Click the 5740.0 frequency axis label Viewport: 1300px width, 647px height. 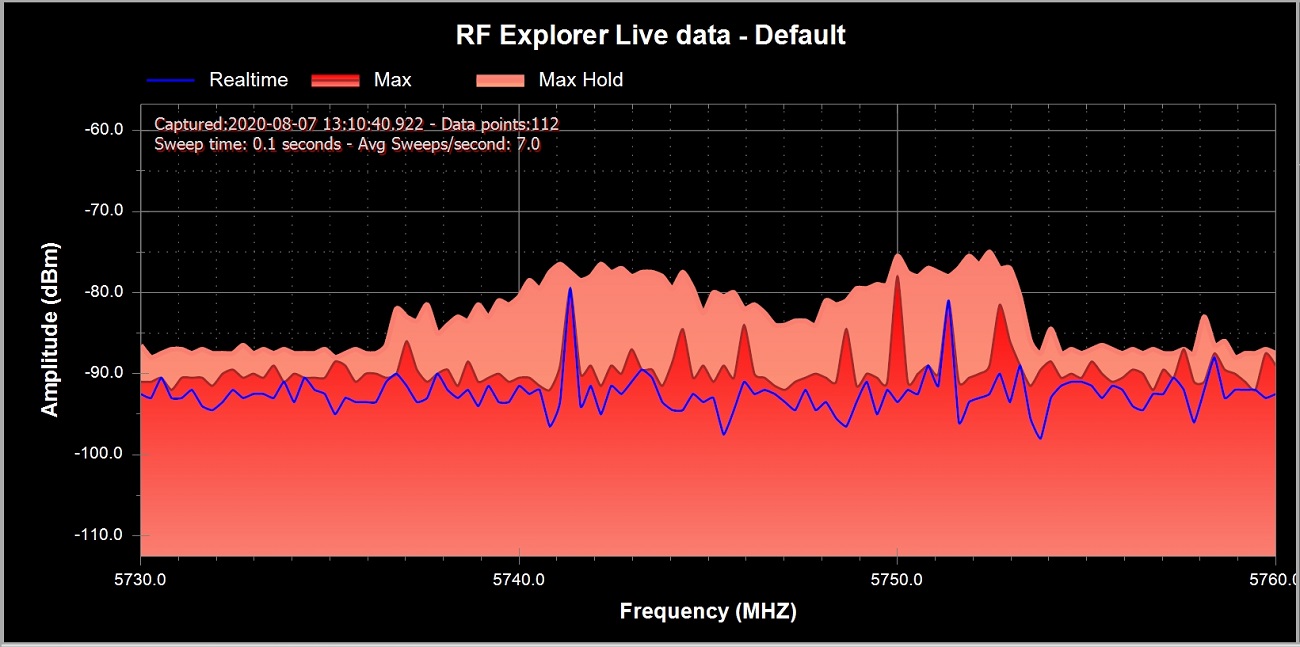[519, 578]
